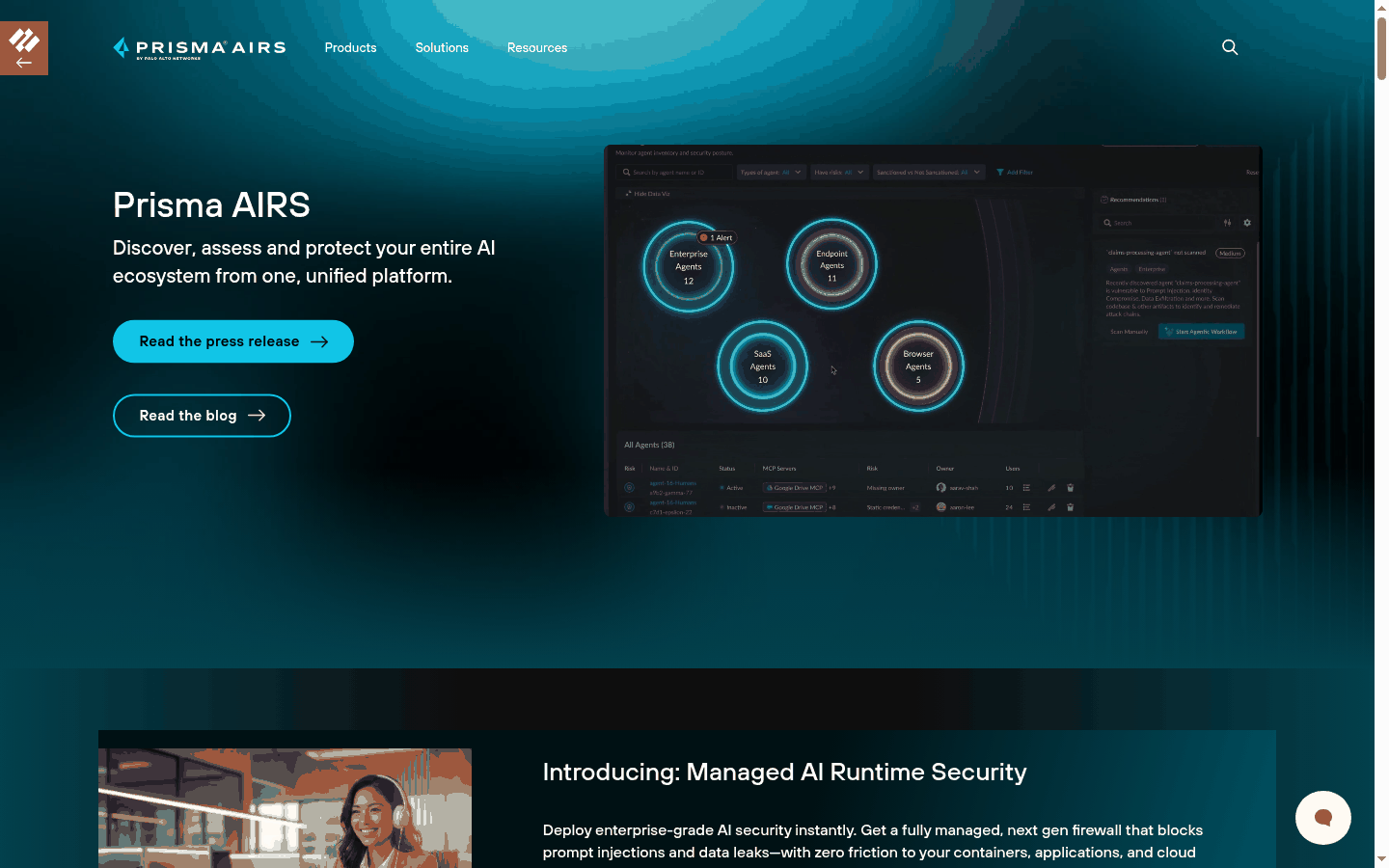
Task: Click the aarav-shah owner avatar
Action: click(940, 488)
